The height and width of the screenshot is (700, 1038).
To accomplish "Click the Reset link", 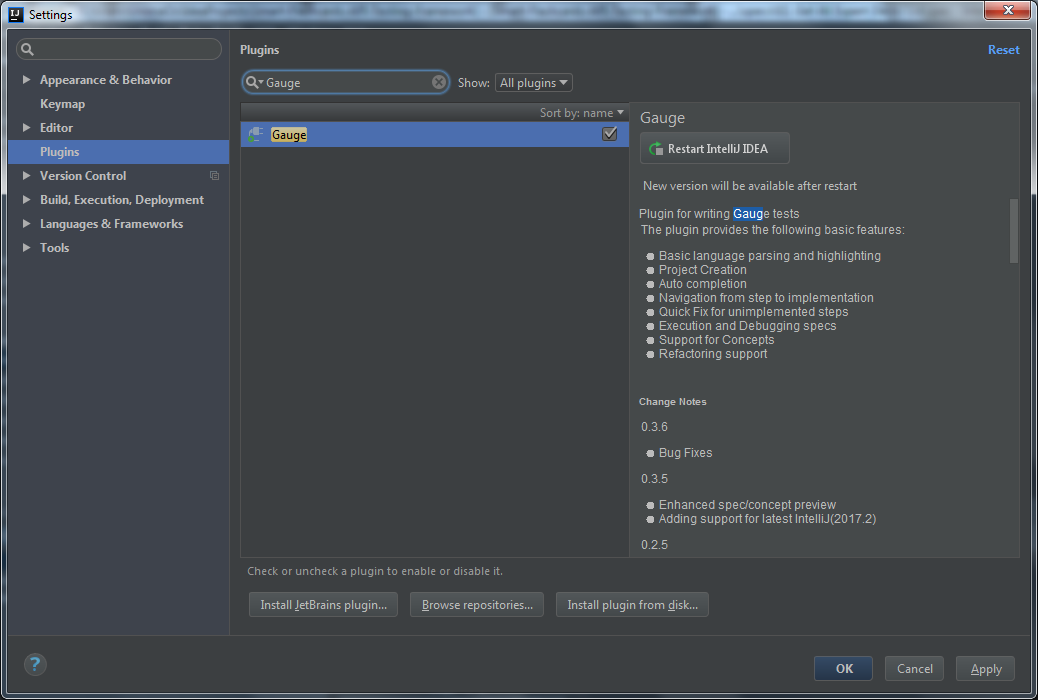I will point(1004,50).
